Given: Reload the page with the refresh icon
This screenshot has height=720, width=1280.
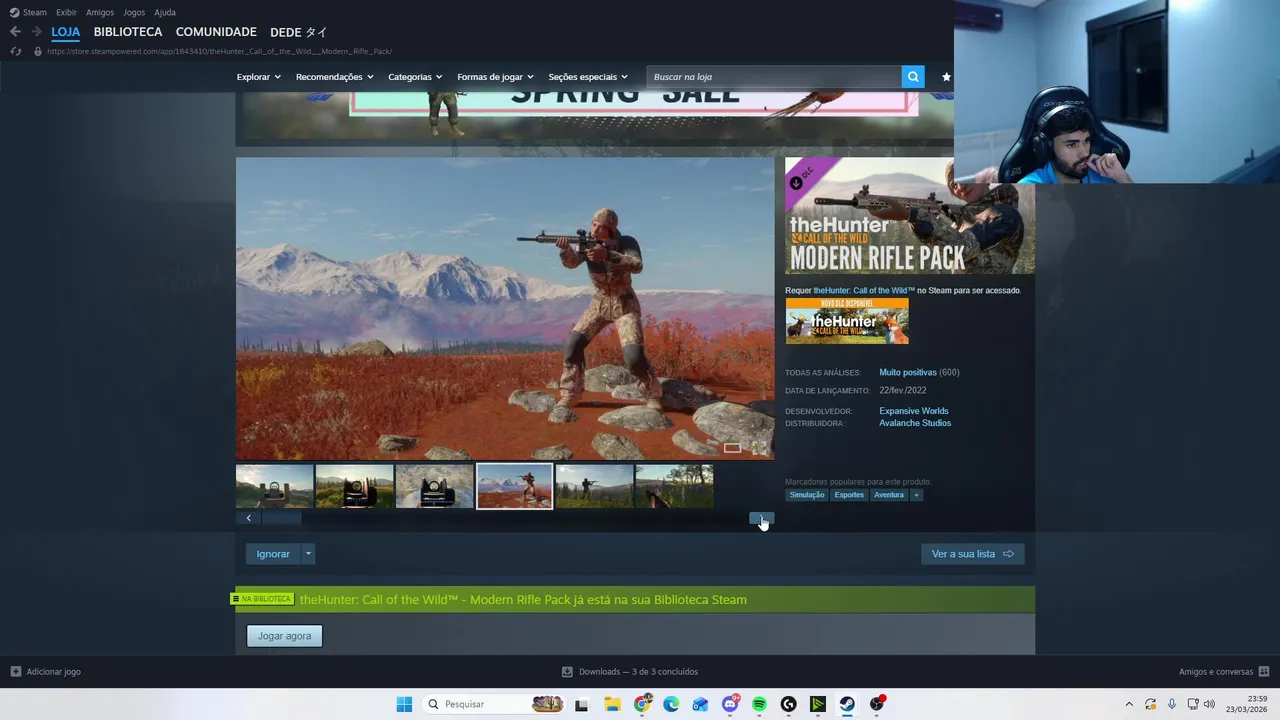Looking at the screenshot, I should point(15,51).
